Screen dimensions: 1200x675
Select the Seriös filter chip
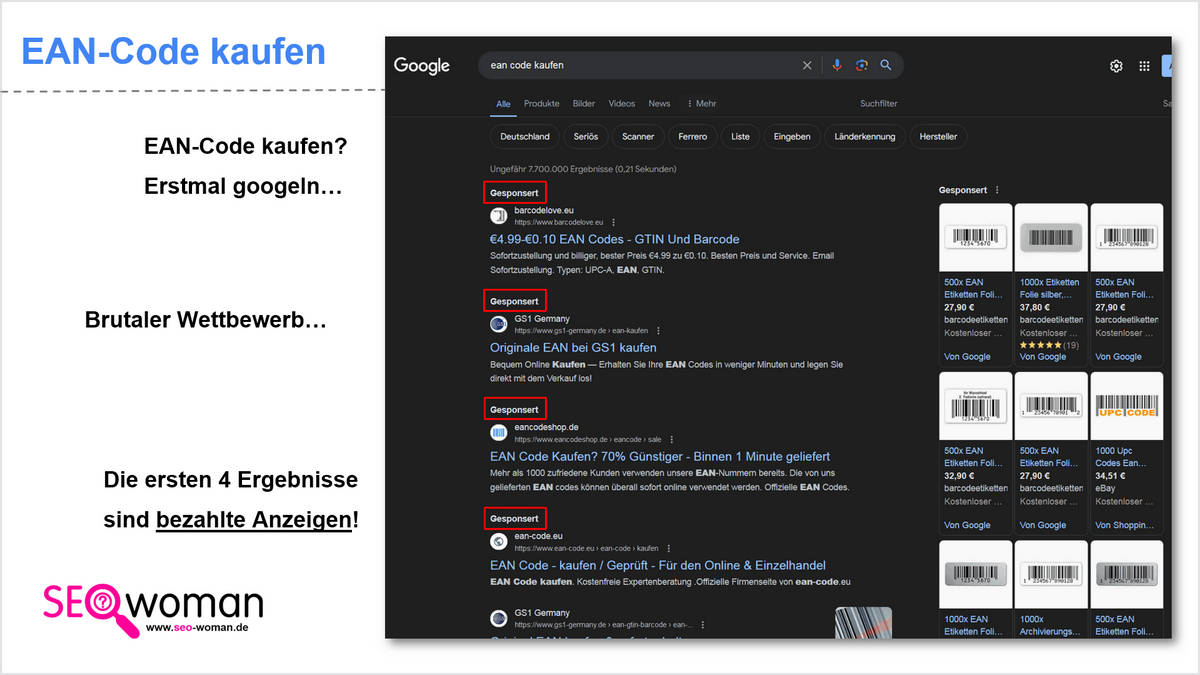(586, 137)
